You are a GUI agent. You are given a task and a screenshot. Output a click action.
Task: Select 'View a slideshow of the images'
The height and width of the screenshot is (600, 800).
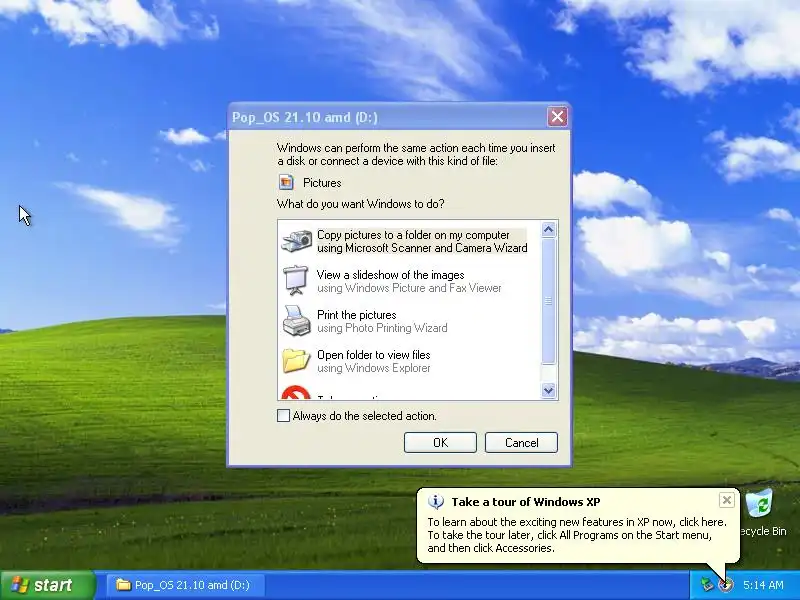pos(390,275)
